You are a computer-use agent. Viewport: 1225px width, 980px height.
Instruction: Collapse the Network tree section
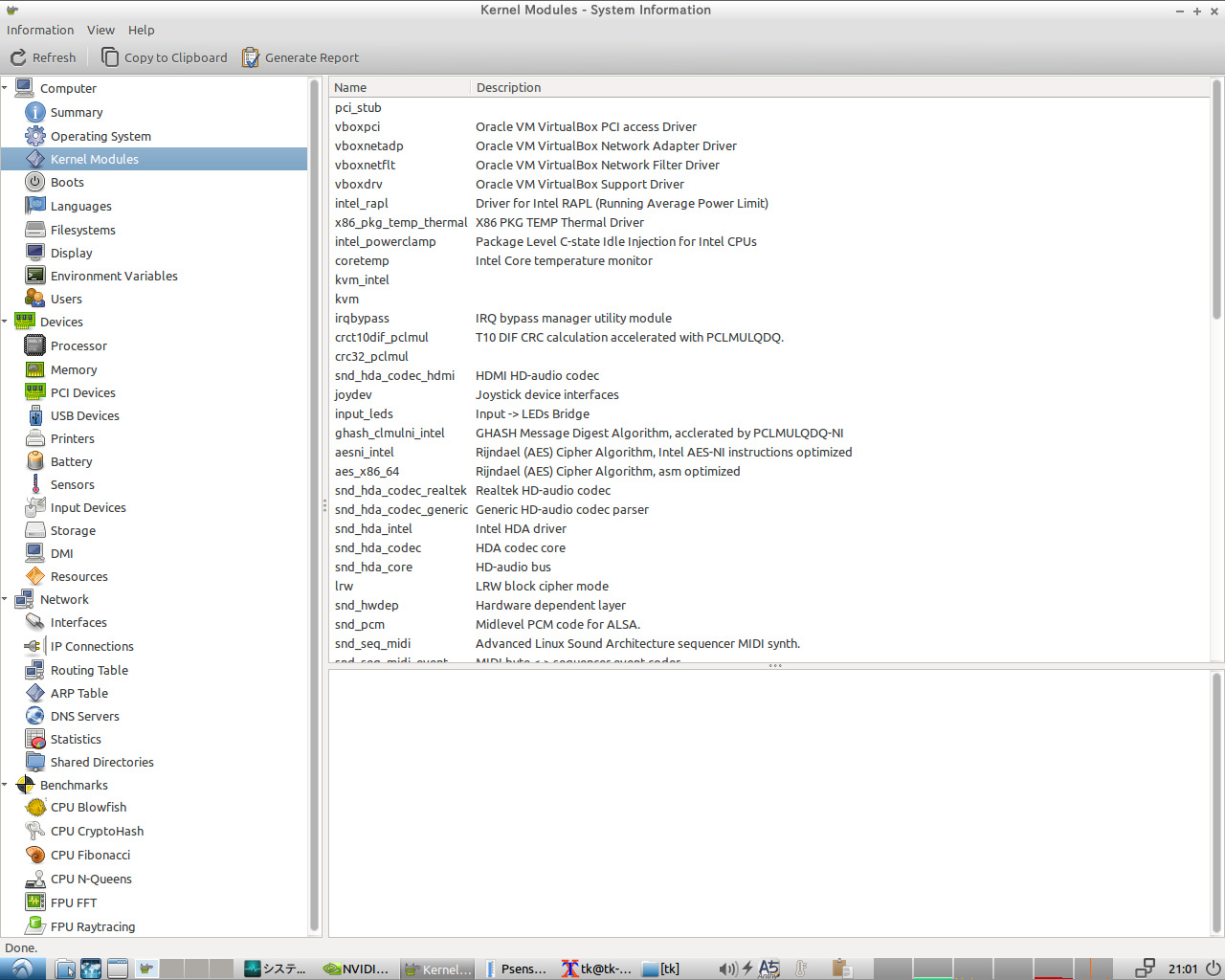6,599
